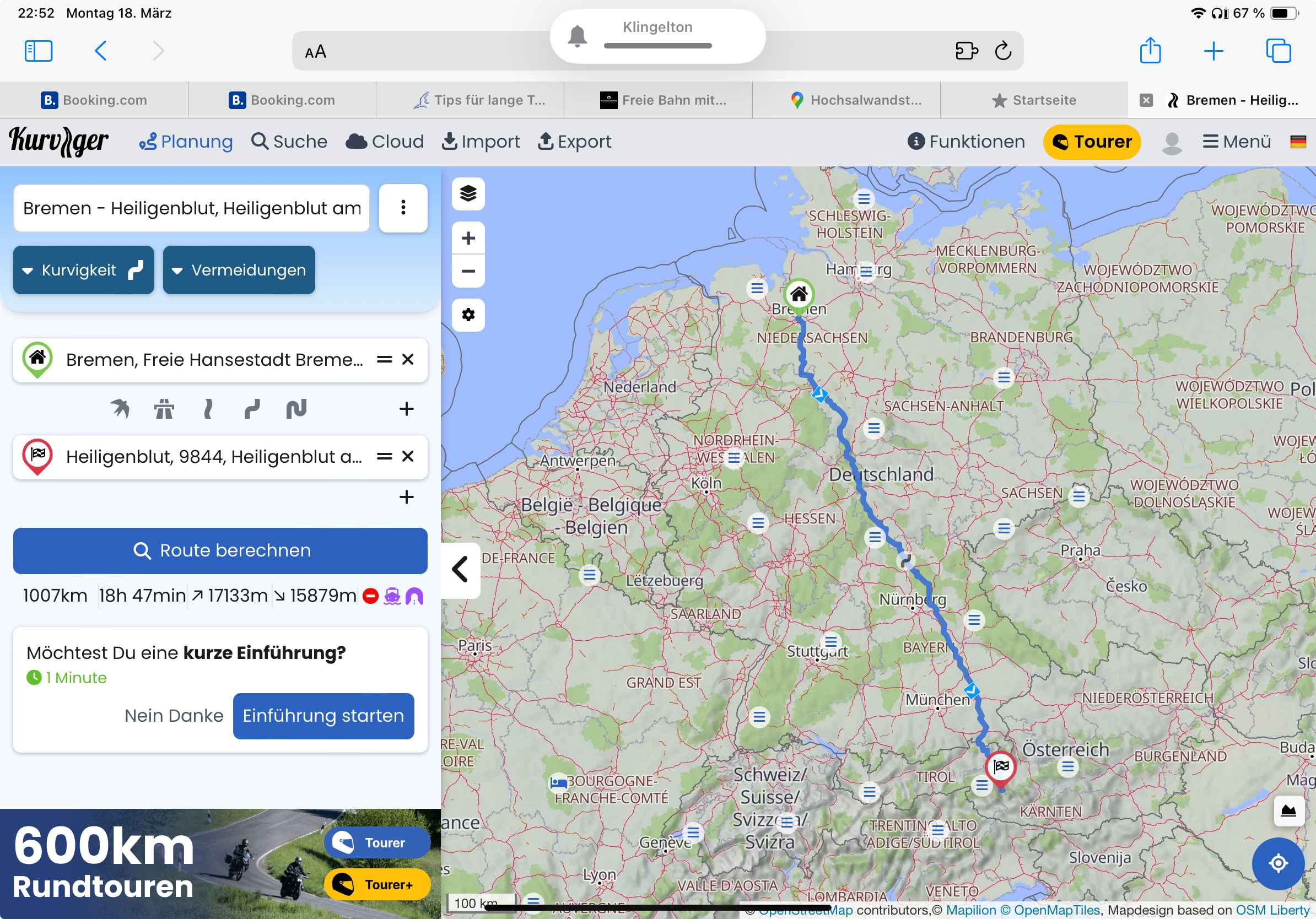Select the extra curvy route icon
The width and height of the screenshot is (1316, 919).
(296, 408)
